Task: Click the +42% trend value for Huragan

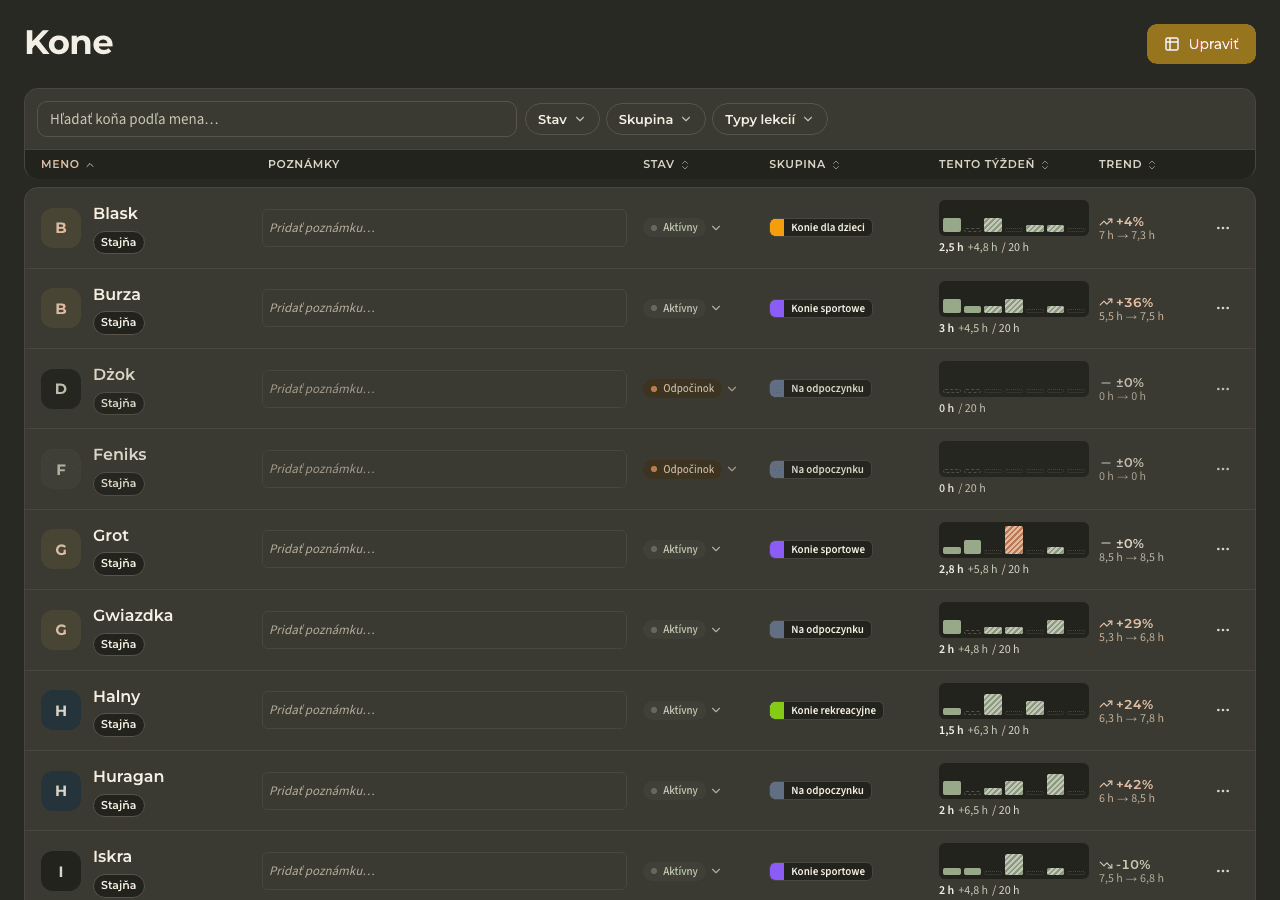Action: coord(1134,784)
